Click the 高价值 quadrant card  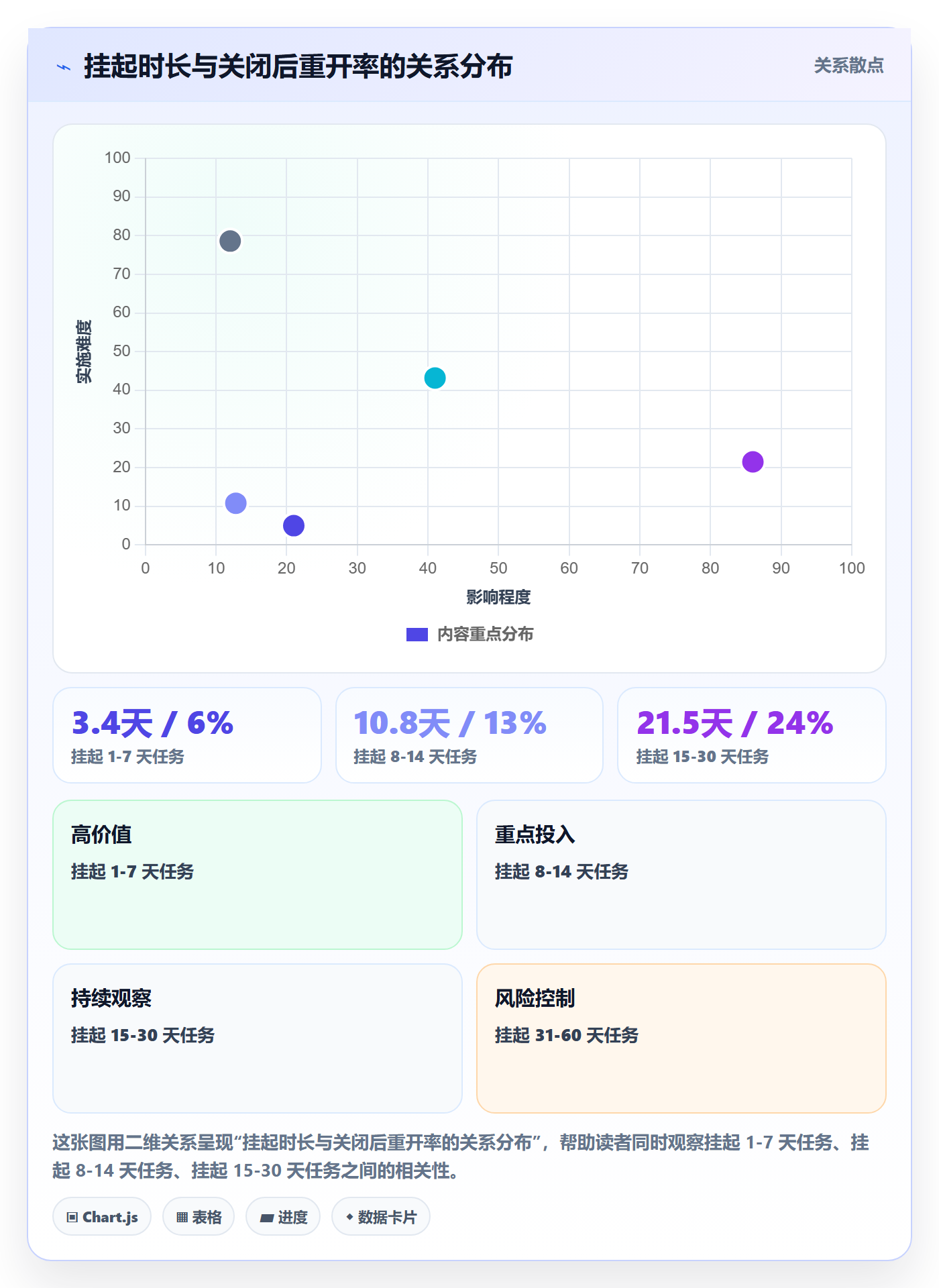[x=258, y=875]
